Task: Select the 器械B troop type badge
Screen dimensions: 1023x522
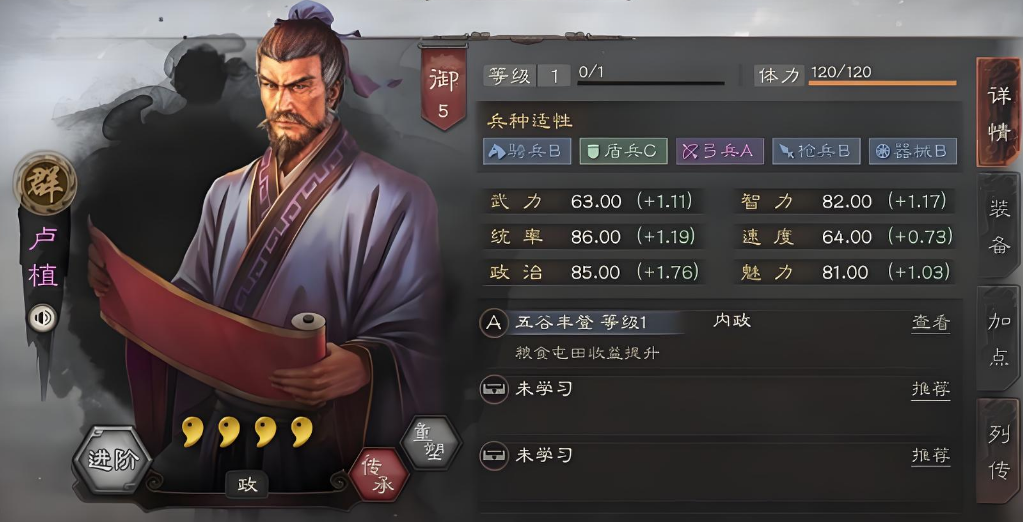Action: pyautogui.click(x=913, y=151)
